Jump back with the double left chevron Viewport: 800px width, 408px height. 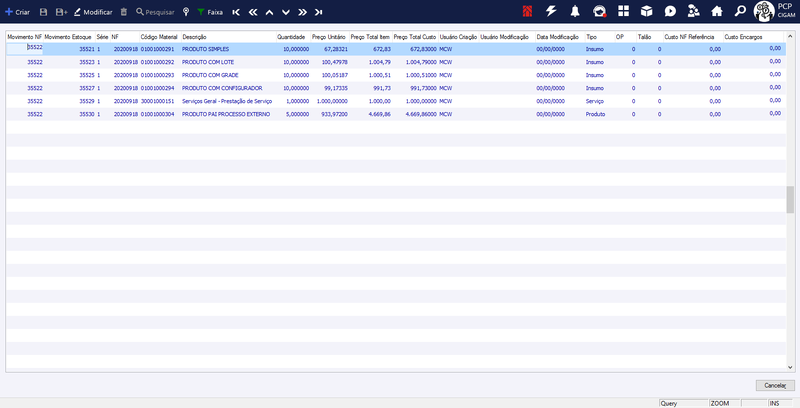(253, 12)
